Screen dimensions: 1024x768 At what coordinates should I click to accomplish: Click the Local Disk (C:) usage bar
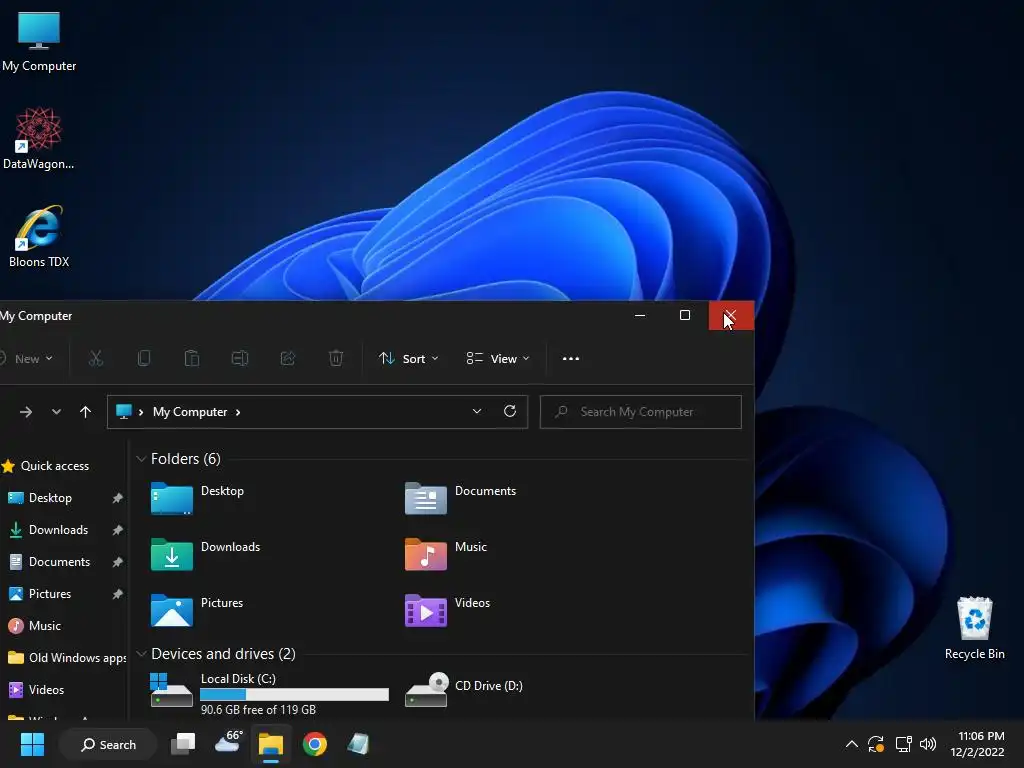point(295,694)
